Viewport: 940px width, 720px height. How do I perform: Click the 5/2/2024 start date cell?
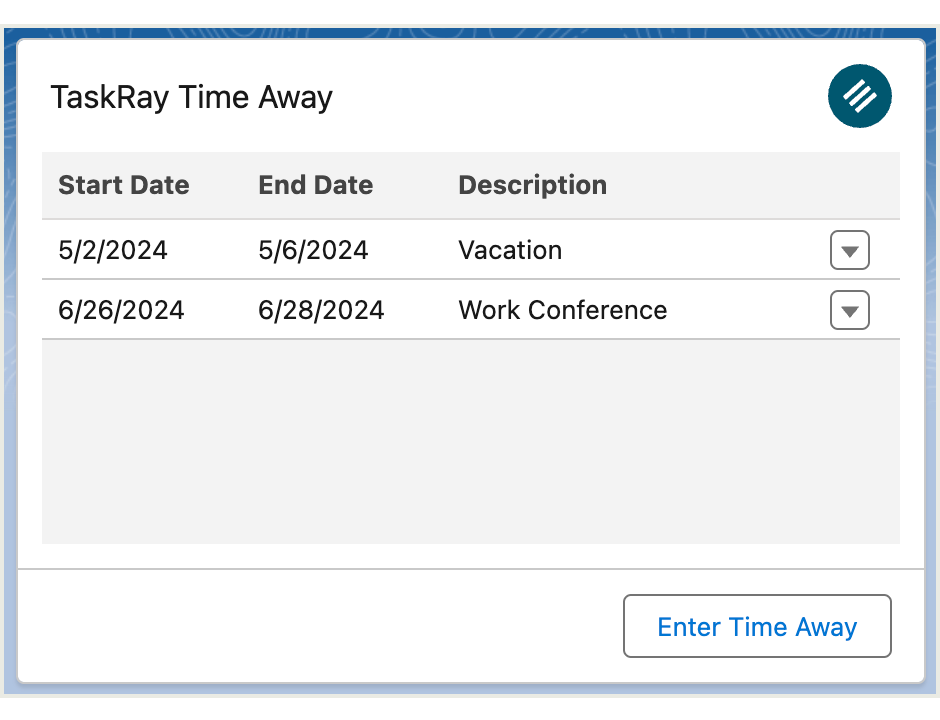pyautogui.click(x=113, y=250)
